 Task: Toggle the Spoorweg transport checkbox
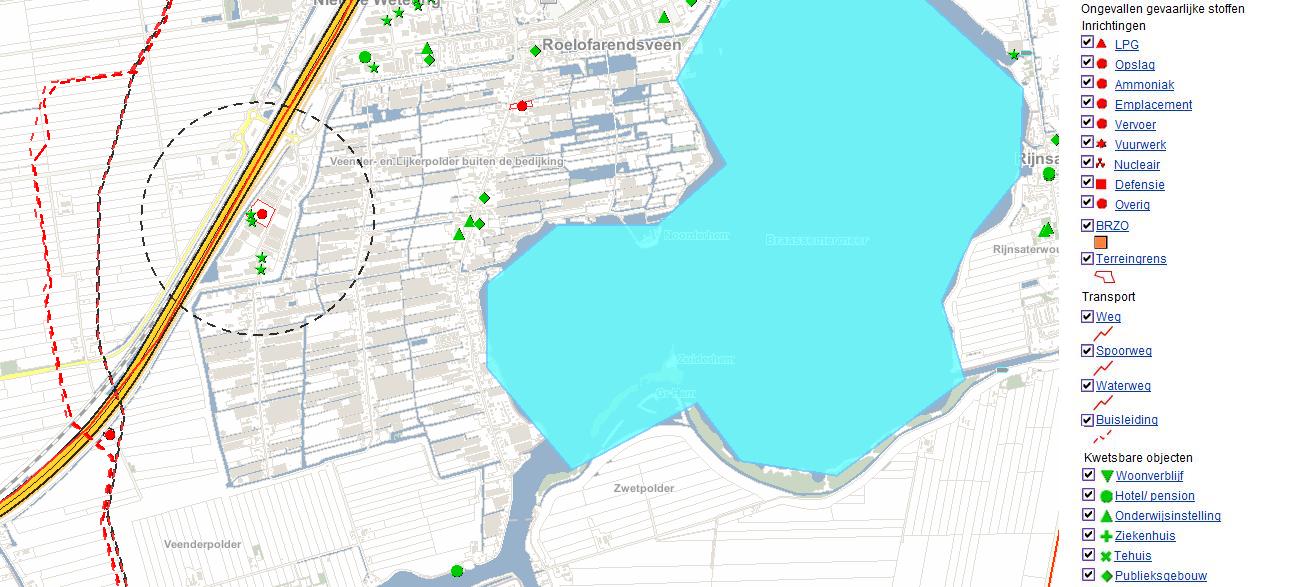[1087, 350]
